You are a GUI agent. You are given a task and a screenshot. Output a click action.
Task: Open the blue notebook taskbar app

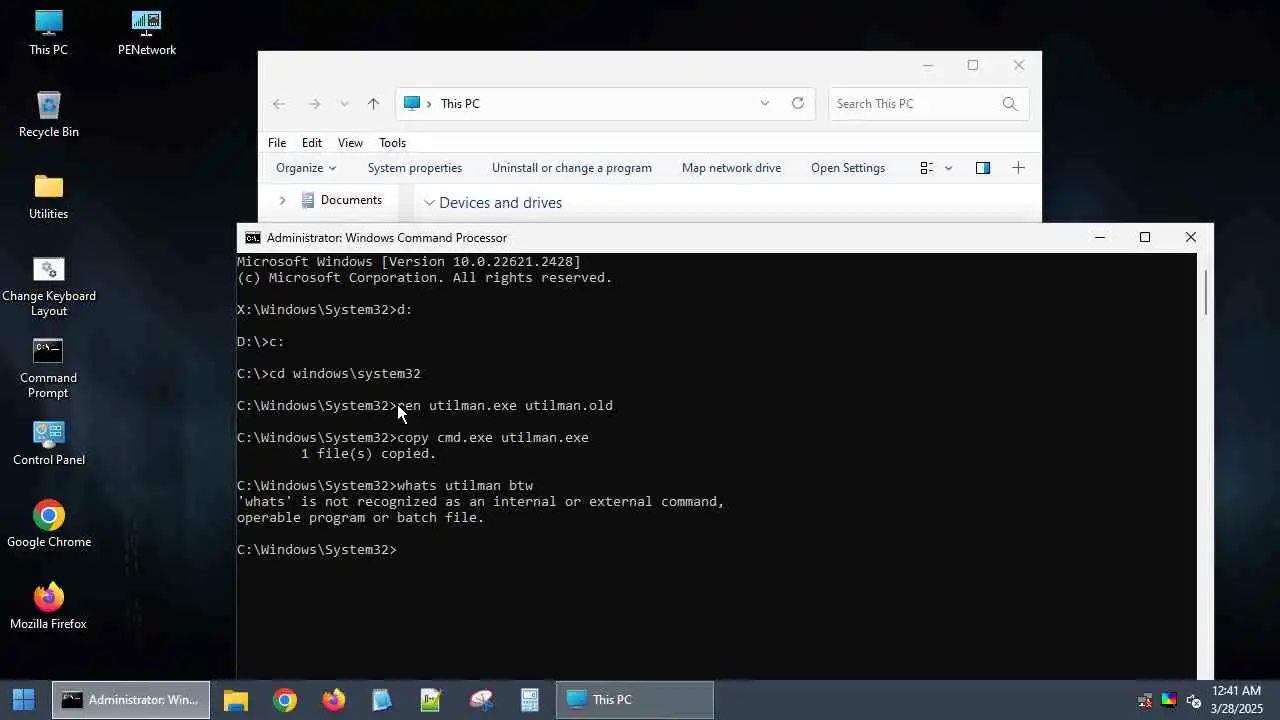[382, 700]
